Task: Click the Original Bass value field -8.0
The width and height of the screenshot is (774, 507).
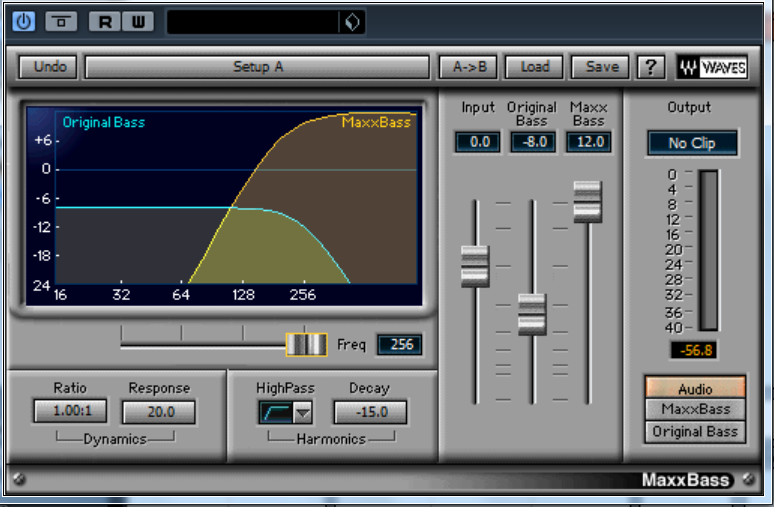Action: coord(534,142)
